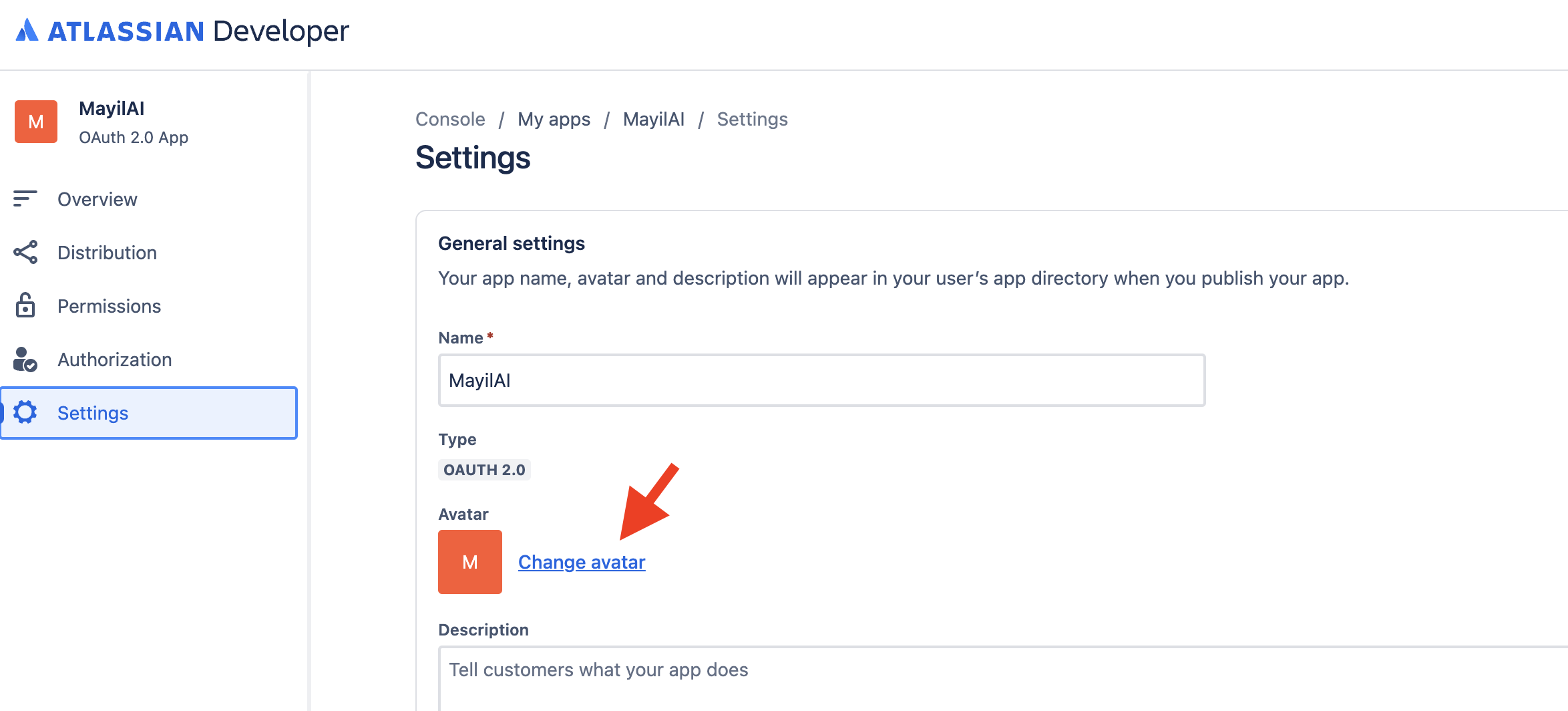The height and width of the screenshot is (711, 1568).
Task: Open the Permissions page
Action: pos(109,306)
